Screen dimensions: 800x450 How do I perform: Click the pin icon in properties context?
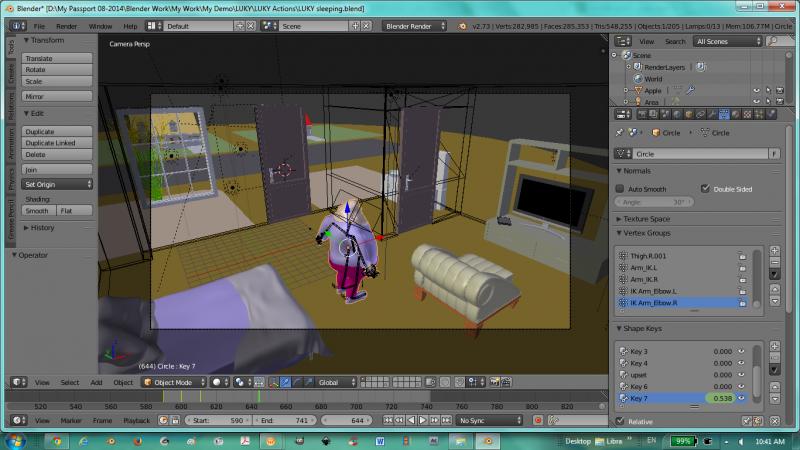tap(619, 133)
